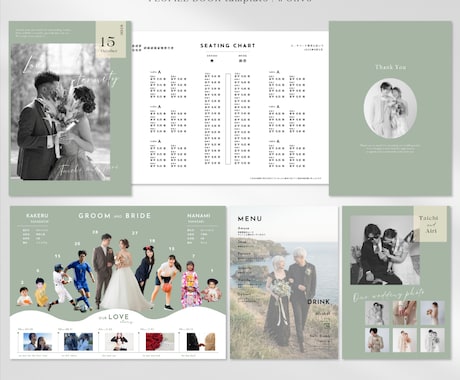This screenshot has height=380, width=460.
Task: Click the oval couple photo on Thank You page
Action: (390, 108)
